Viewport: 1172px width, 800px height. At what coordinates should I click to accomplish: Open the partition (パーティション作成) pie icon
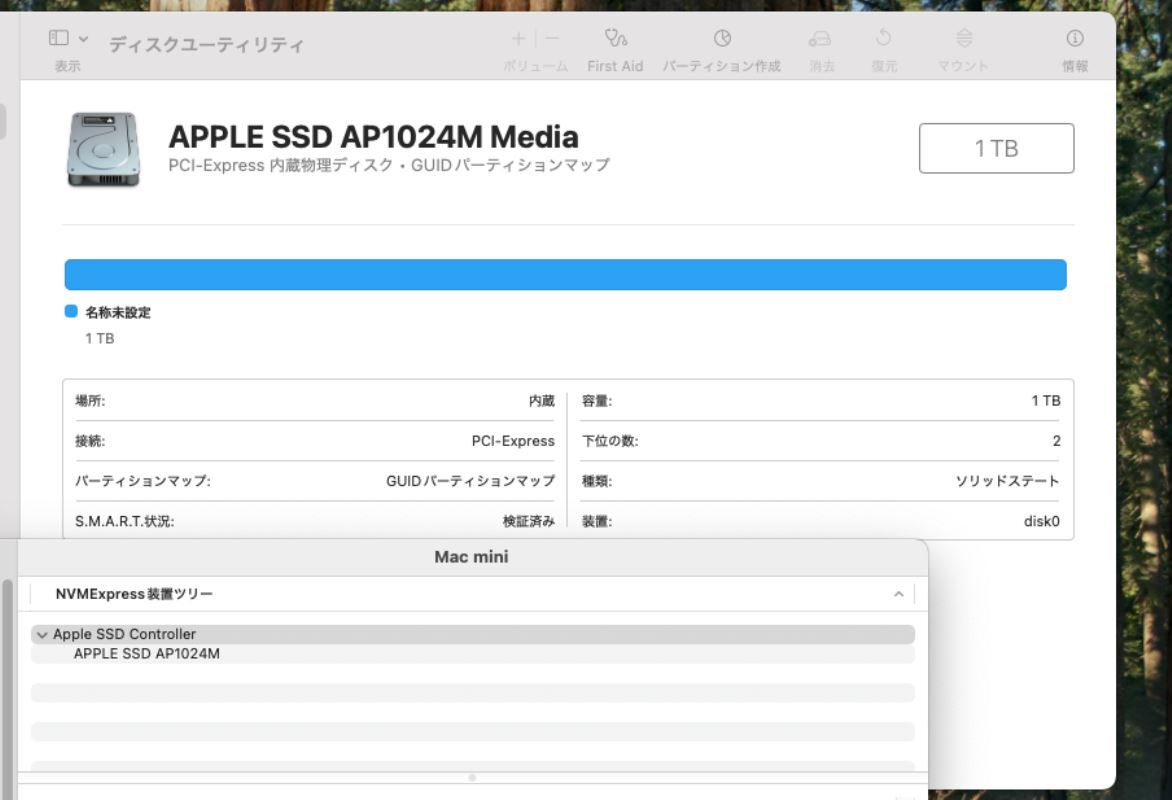pos(722,38)
